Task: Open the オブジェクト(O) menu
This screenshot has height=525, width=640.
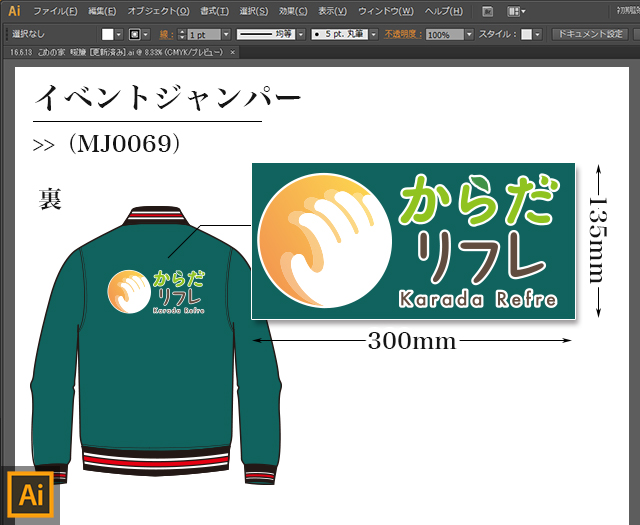Action: [158, 11]
